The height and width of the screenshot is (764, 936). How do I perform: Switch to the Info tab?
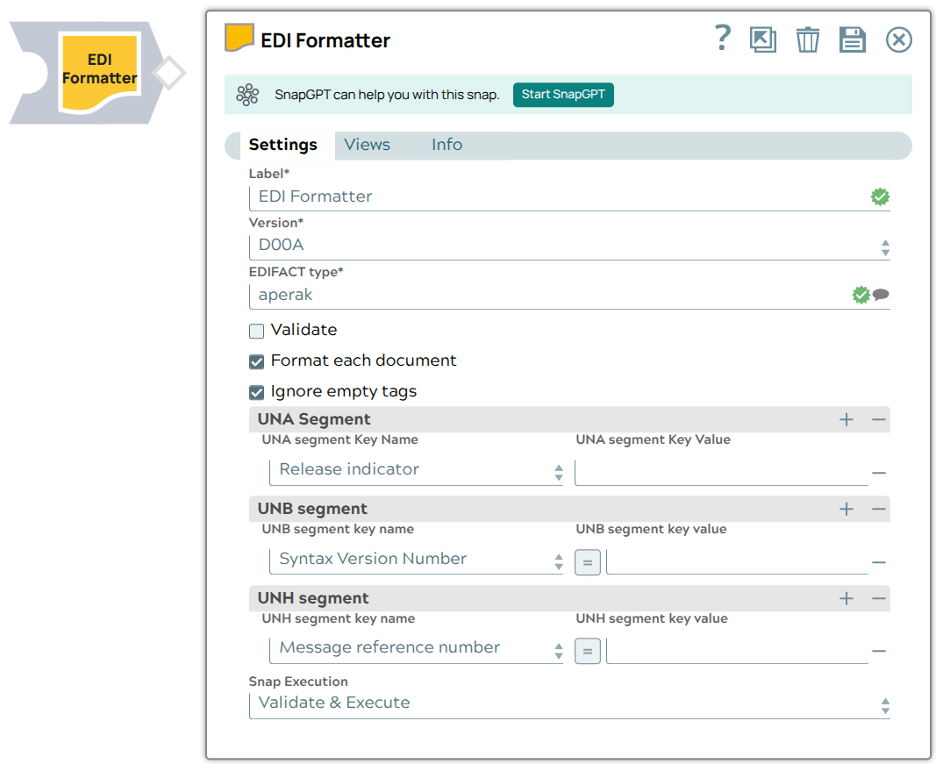[447, 145]
